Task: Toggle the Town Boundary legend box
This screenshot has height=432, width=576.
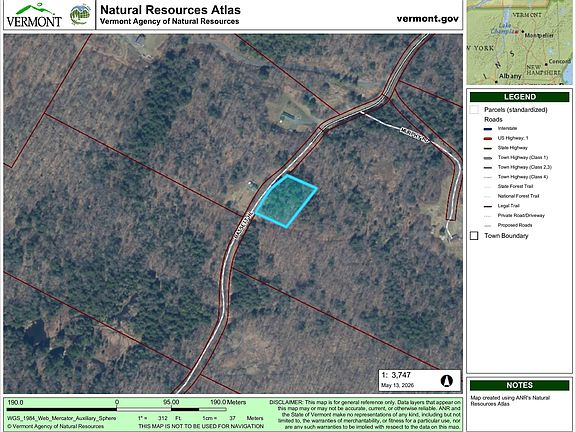Action: [x=474, y=235]
